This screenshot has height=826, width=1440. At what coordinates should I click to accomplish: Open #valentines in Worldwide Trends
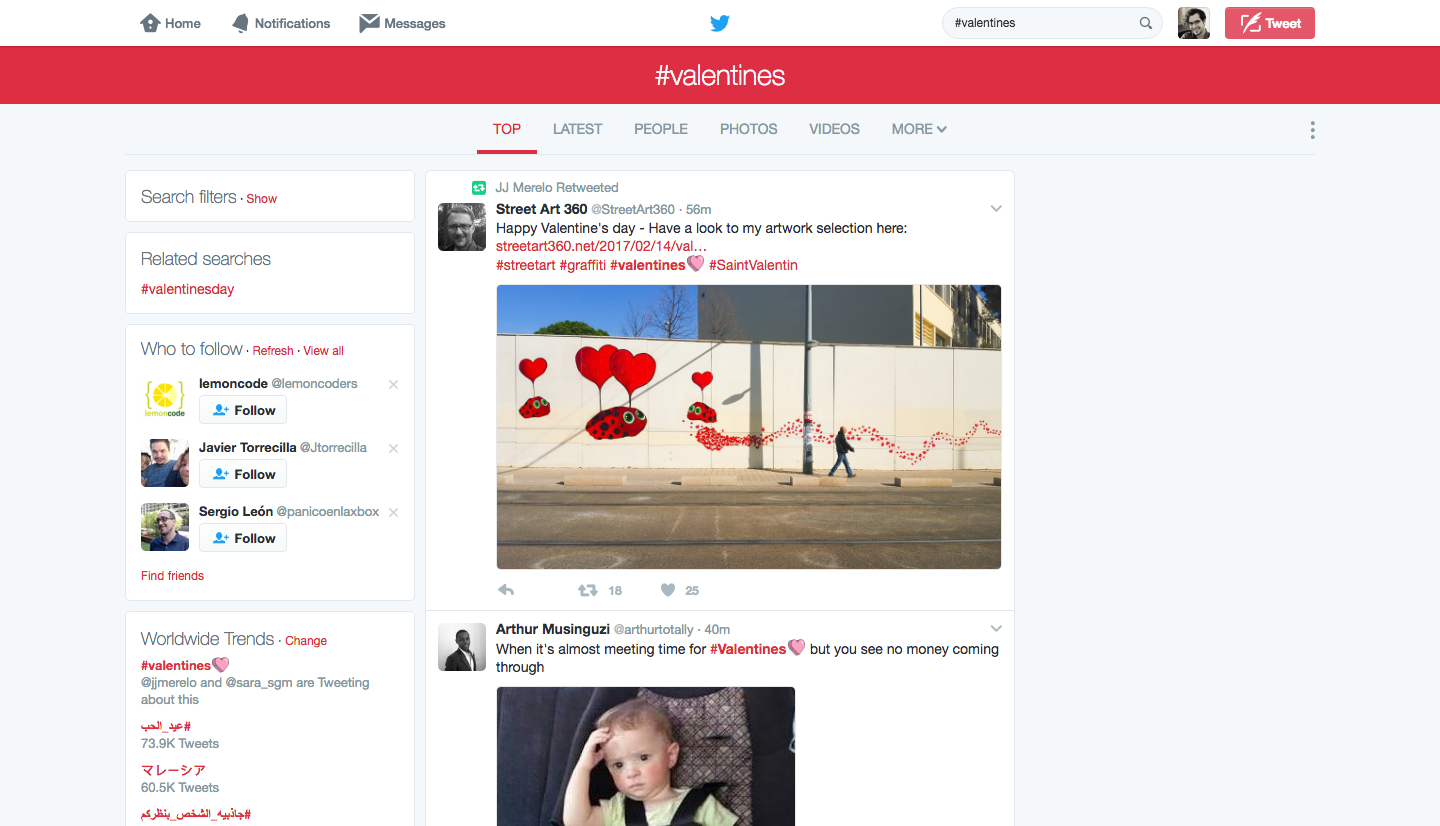pos(176,665)
